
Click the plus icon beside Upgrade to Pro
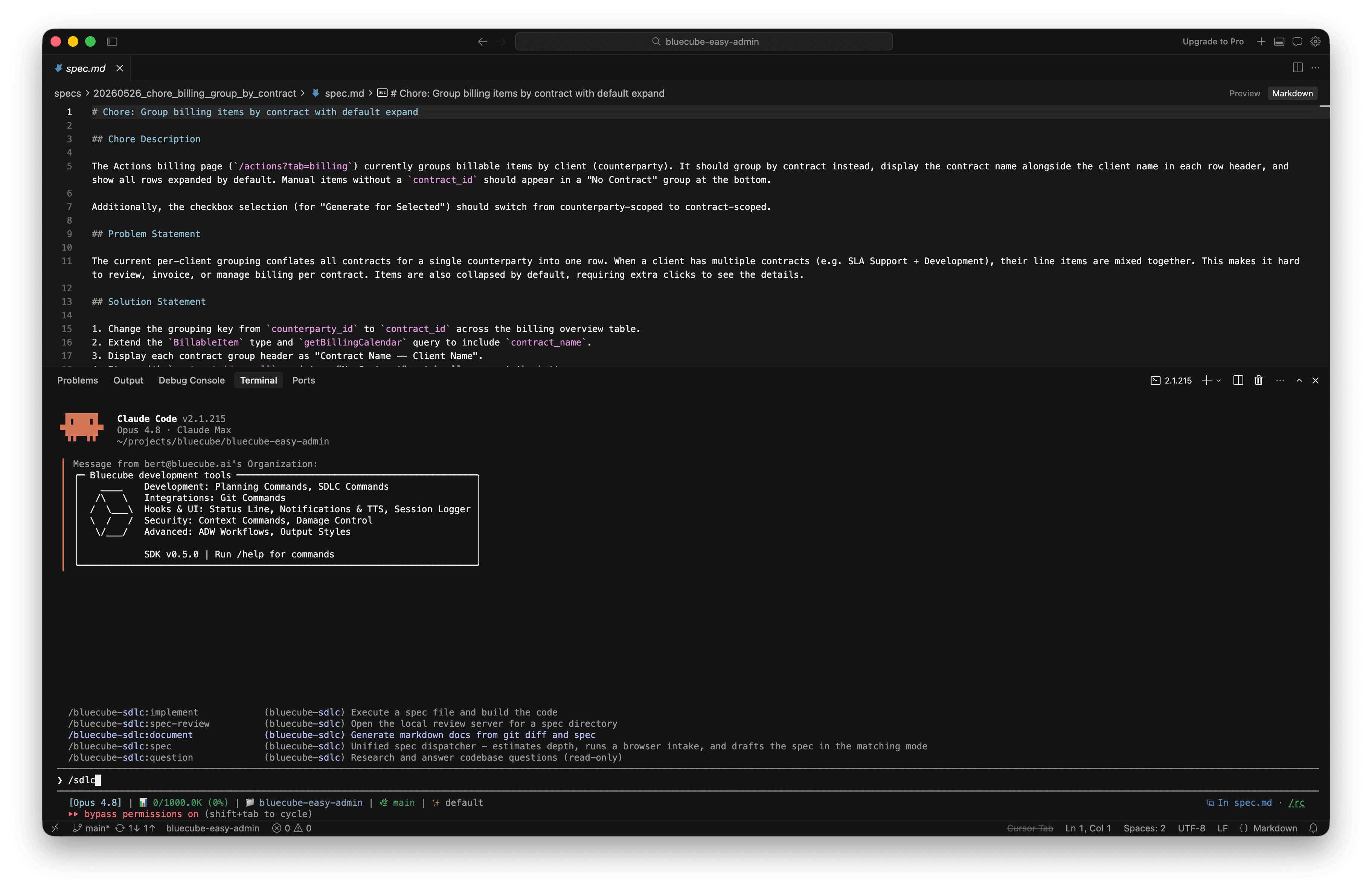pyautogui.click(x=1261, y=41)
